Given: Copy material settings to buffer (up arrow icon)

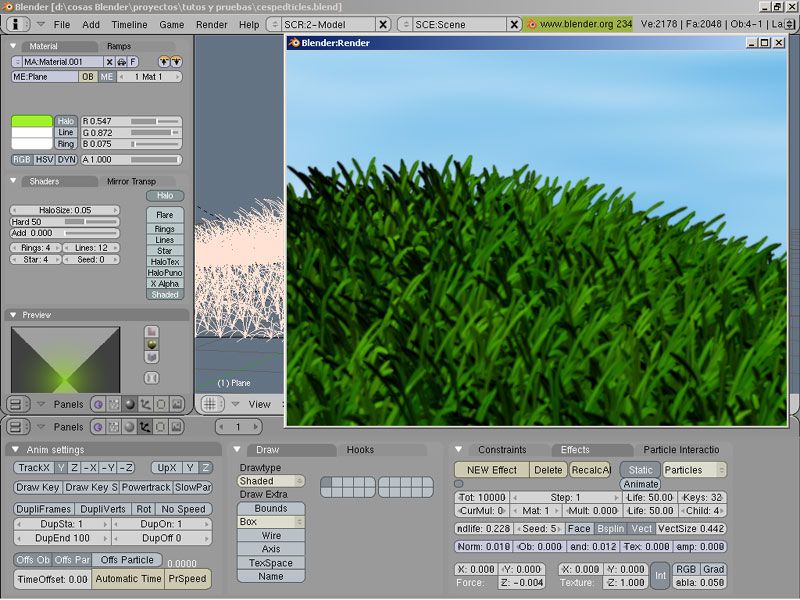Looking at the screenshot, I should point(164,62).
